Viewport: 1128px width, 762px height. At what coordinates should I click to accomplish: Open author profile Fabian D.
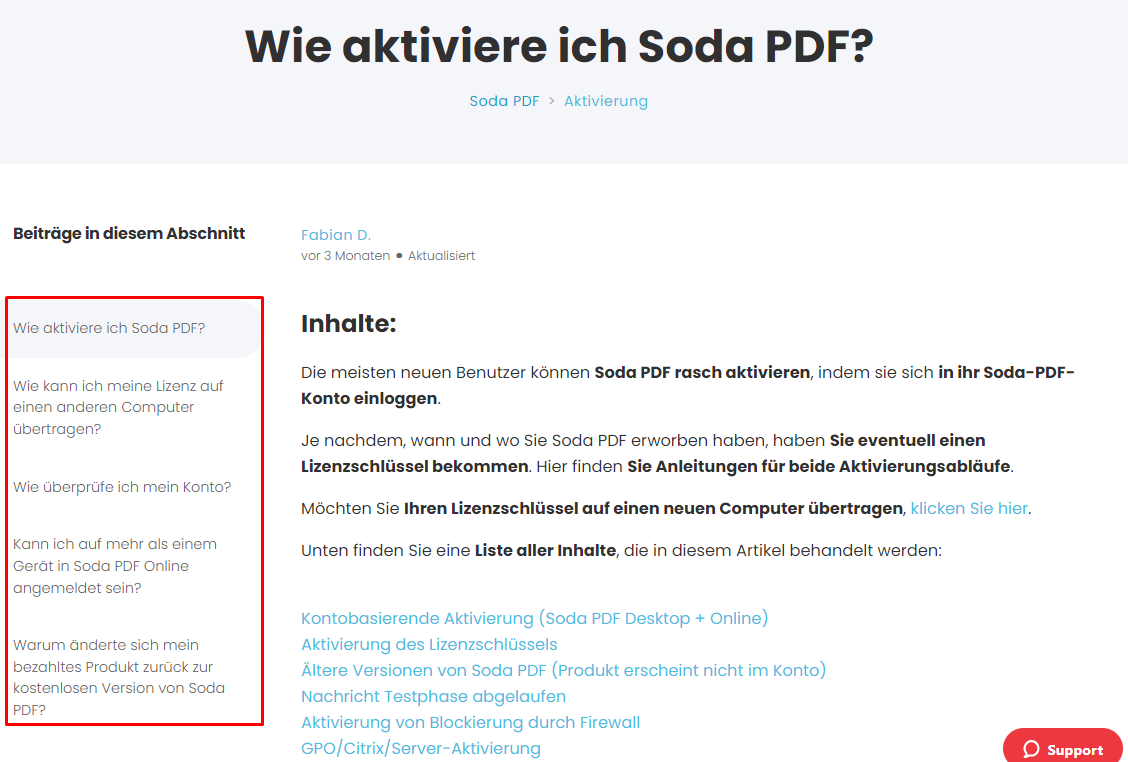[x=336, y=235]
